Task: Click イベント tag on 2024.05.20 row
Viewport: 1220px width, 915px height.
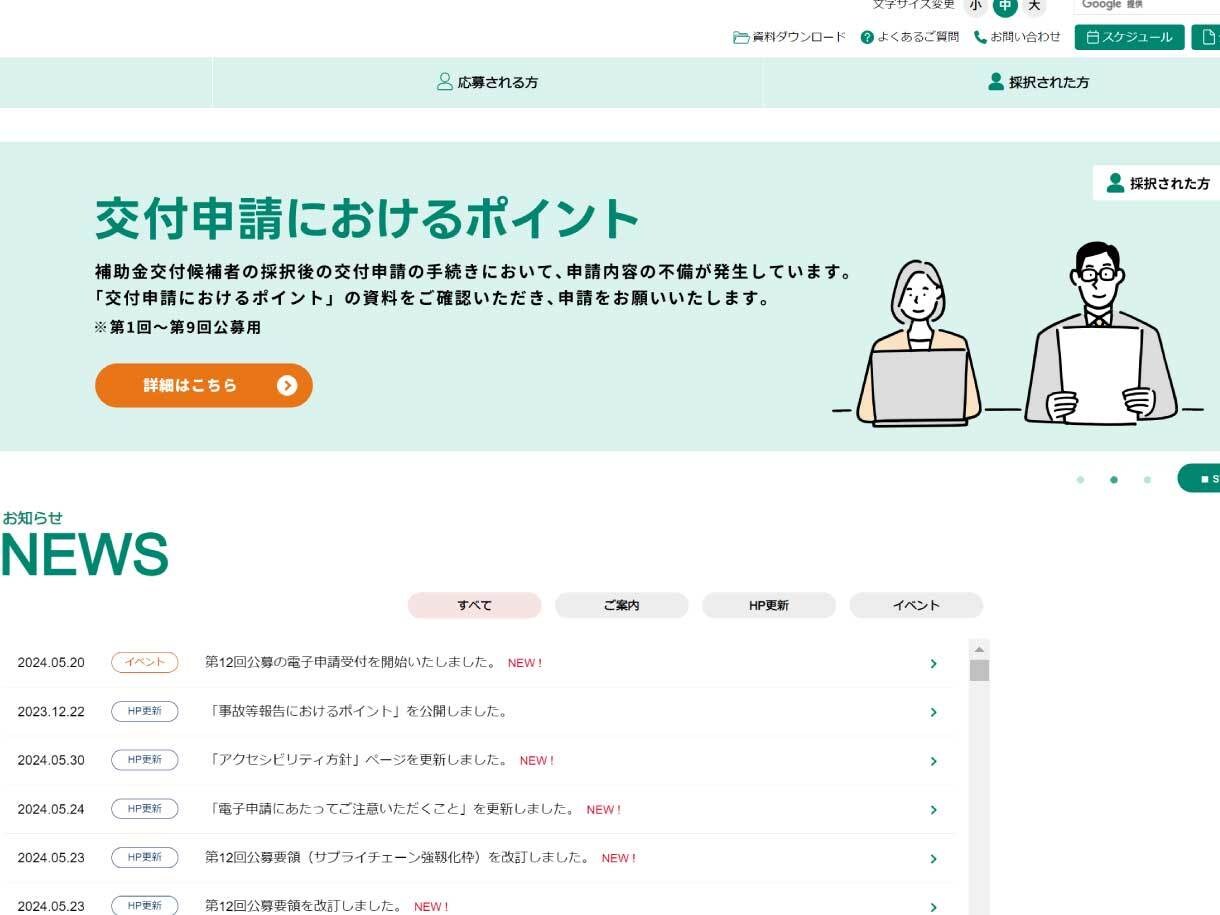Action: coord(144,662)
